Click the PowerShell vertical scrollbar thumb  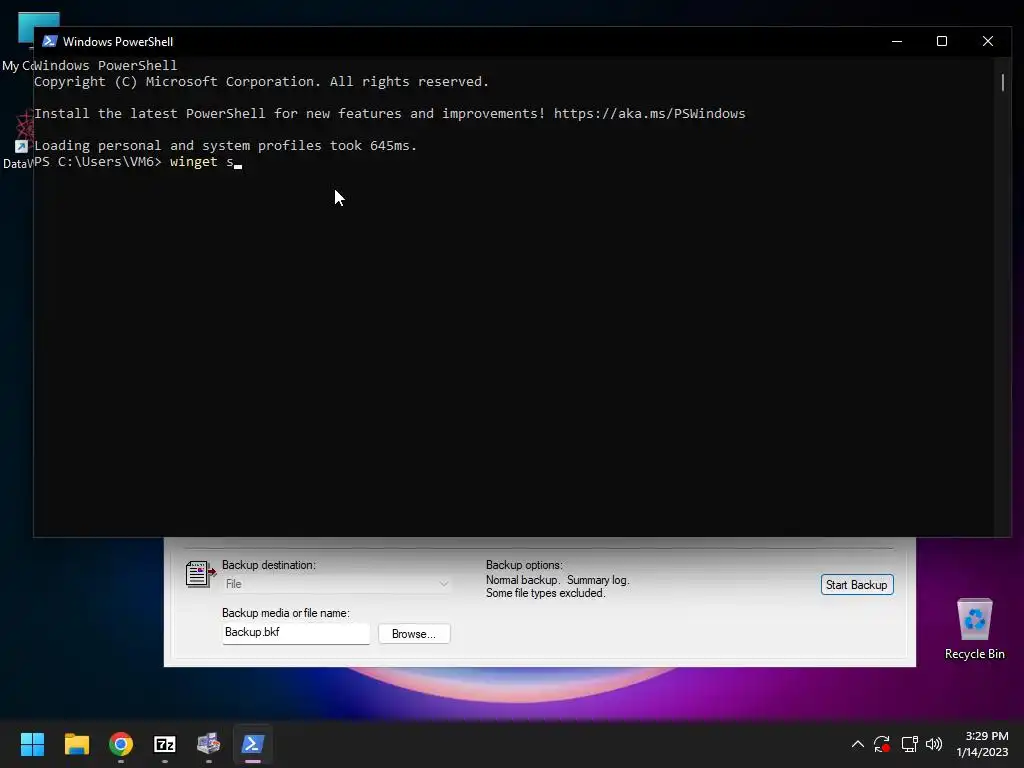coord(1002,82)
